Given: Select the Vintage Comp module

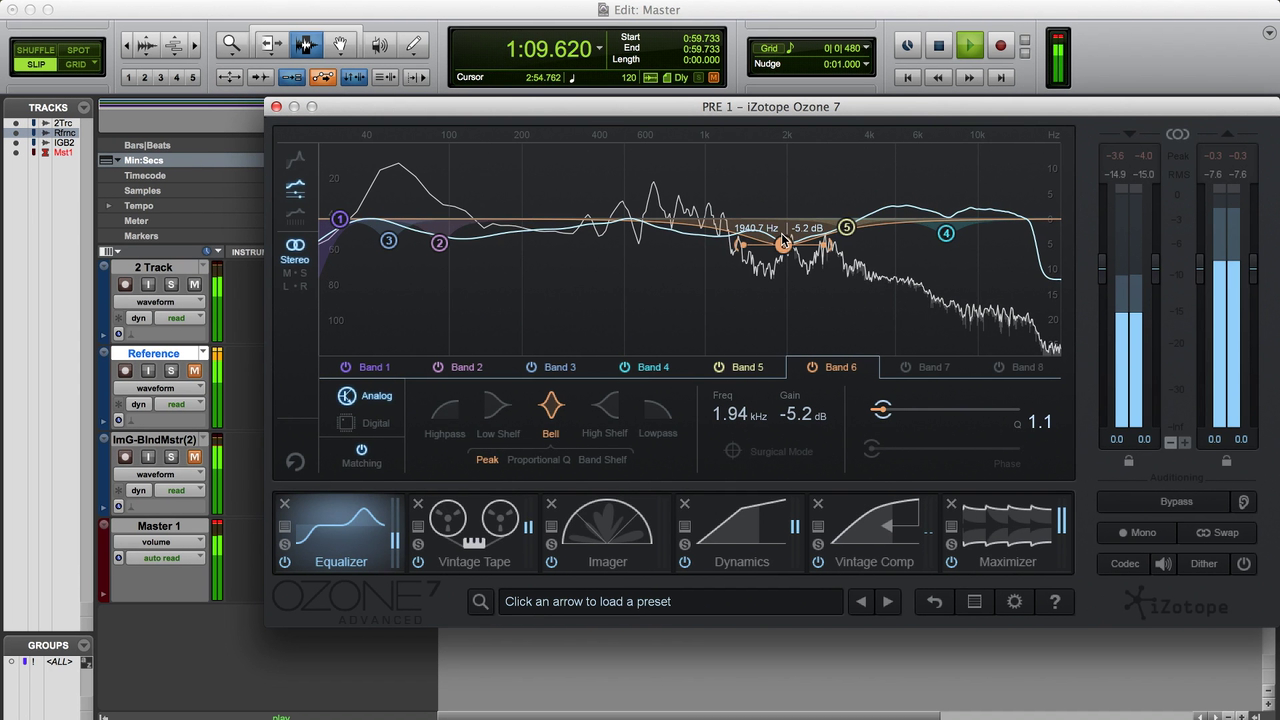Looking at the screenshot, I should [874, 535].
